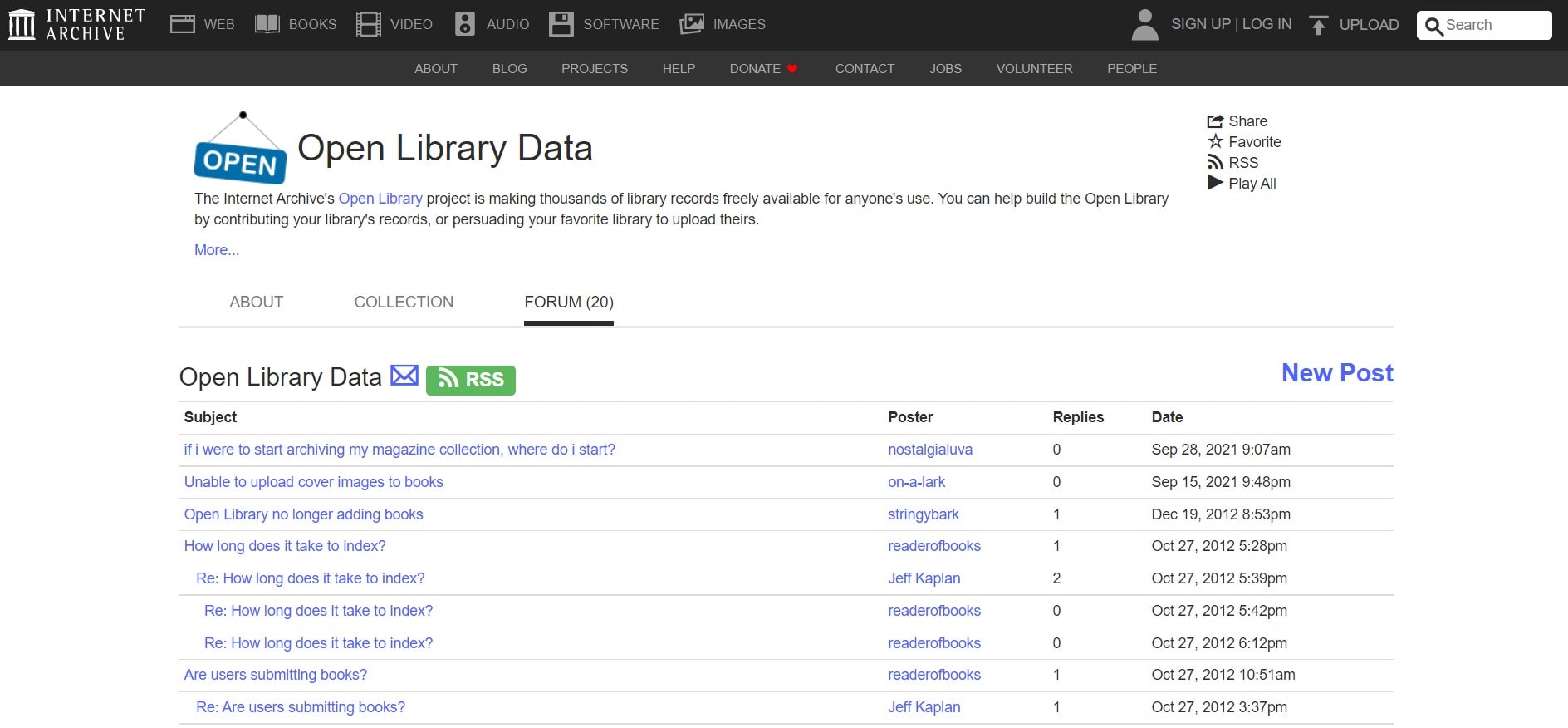Open the Video filmstrip icon
This screenshot has height=728, width=1568.
[x=369, y=24]
